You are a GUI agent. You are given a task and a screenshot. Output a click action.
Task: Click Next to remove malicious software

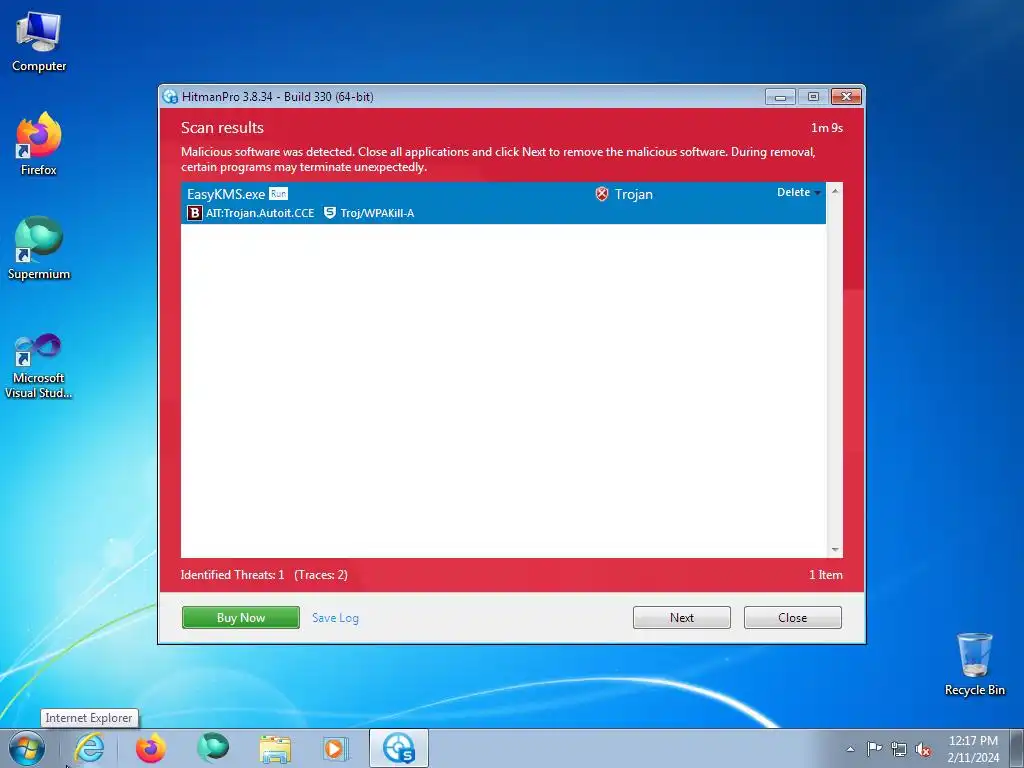[682, 617]
